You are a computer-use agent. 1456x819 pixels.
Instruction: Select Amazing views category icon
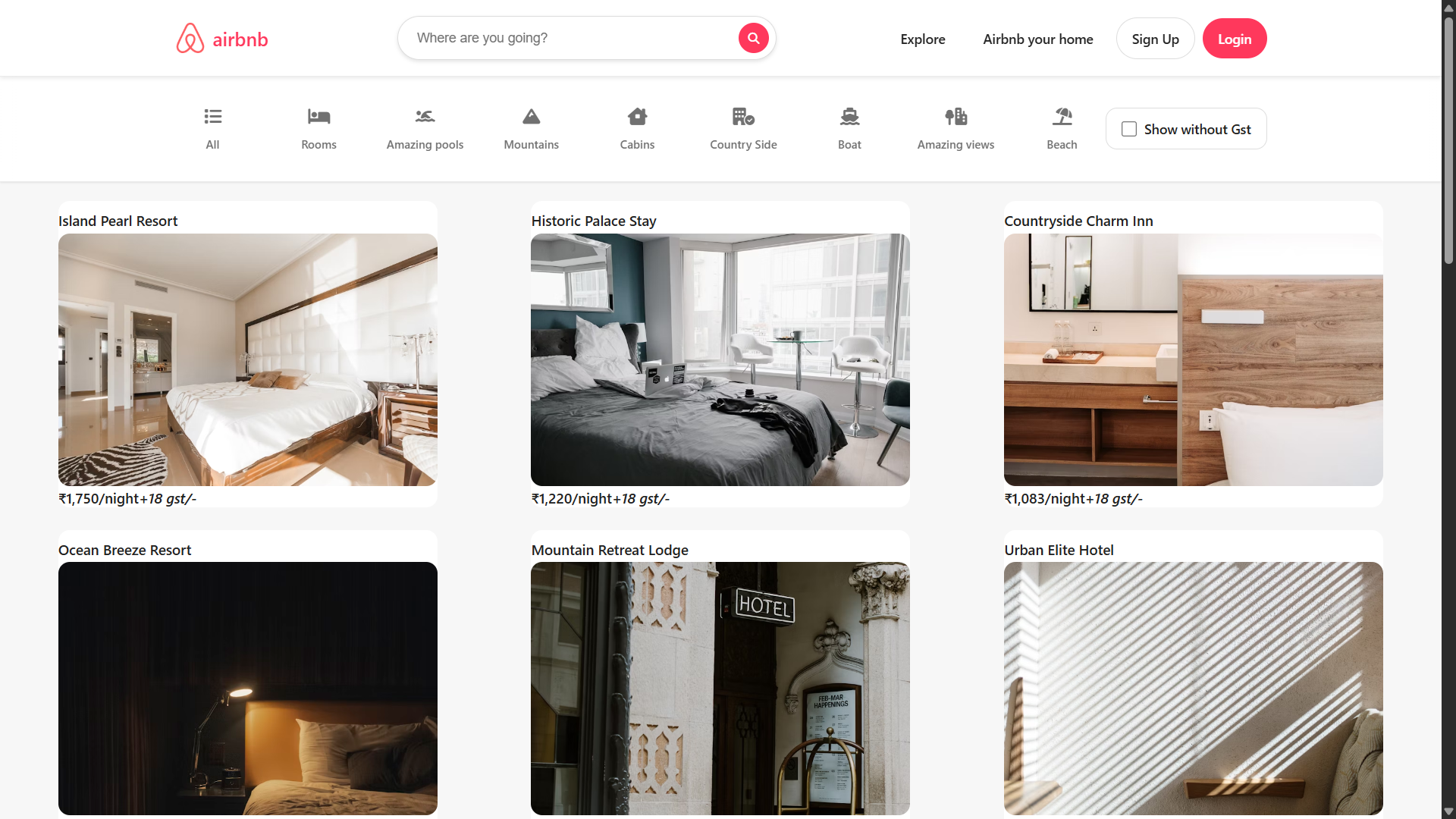point(955,117)
